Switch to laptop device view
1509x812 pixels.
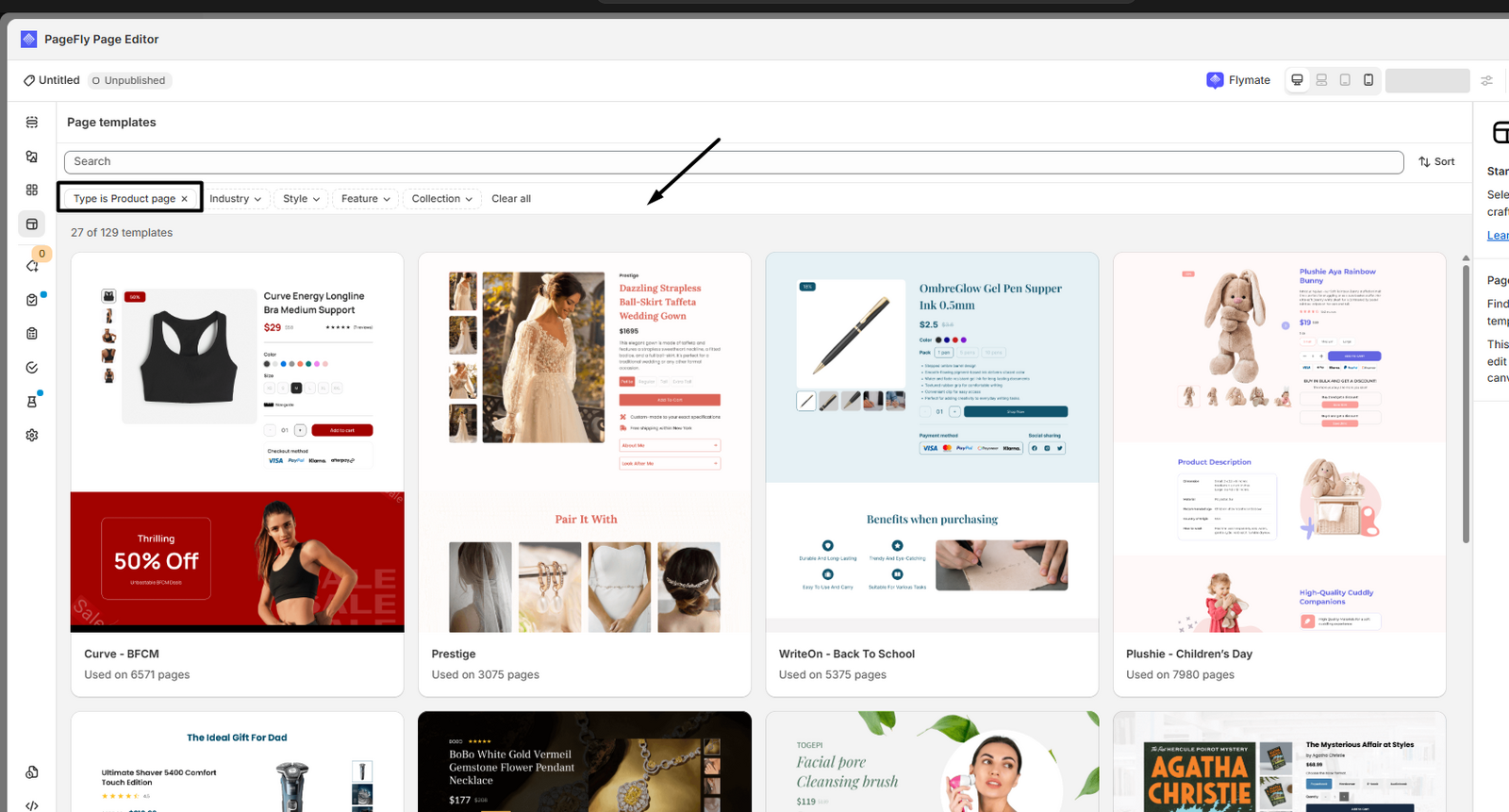pos(1321,80)
